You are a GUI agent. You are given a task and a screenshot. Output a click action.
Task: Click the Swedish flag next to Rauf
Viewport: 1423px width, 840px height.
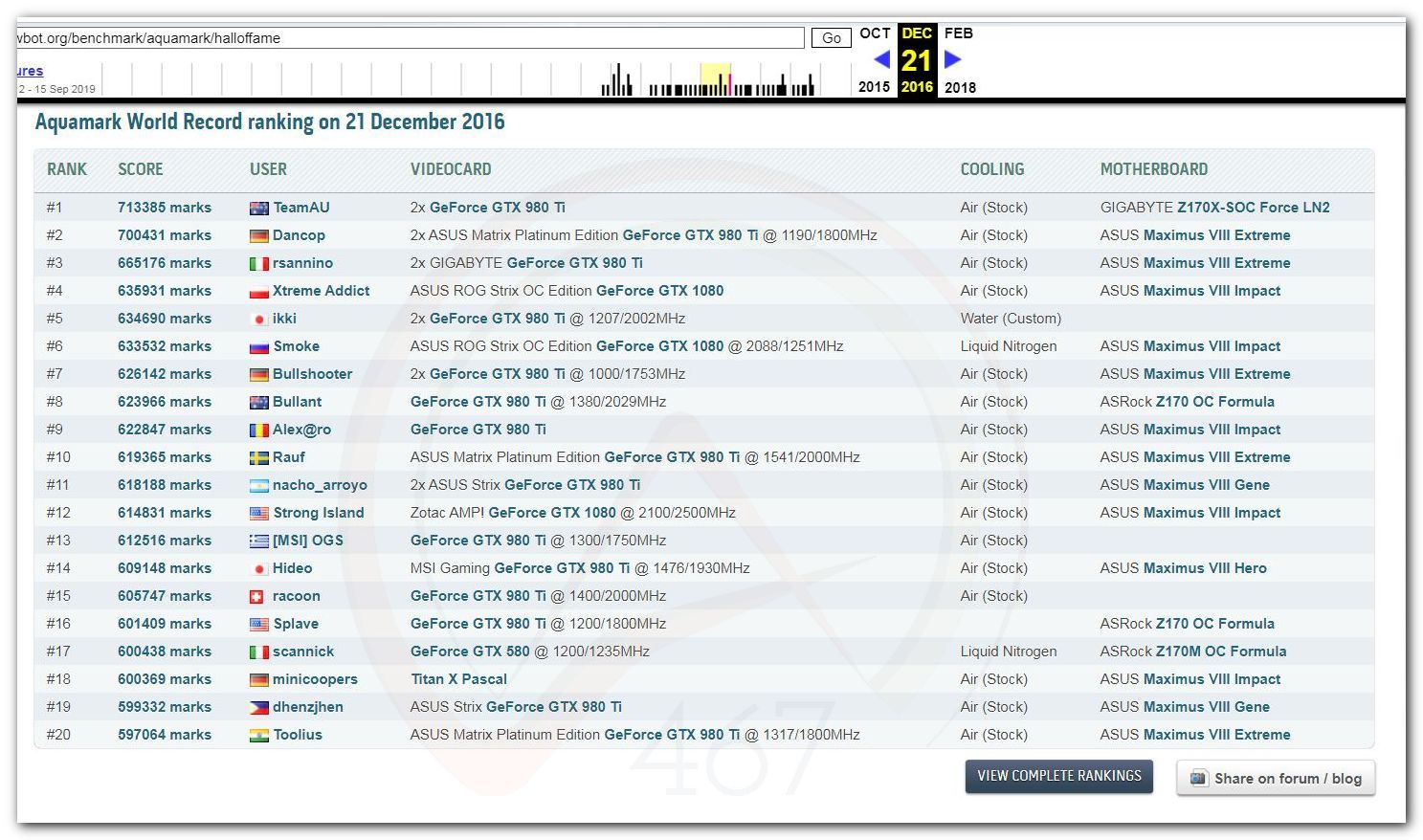pos(258,457)
